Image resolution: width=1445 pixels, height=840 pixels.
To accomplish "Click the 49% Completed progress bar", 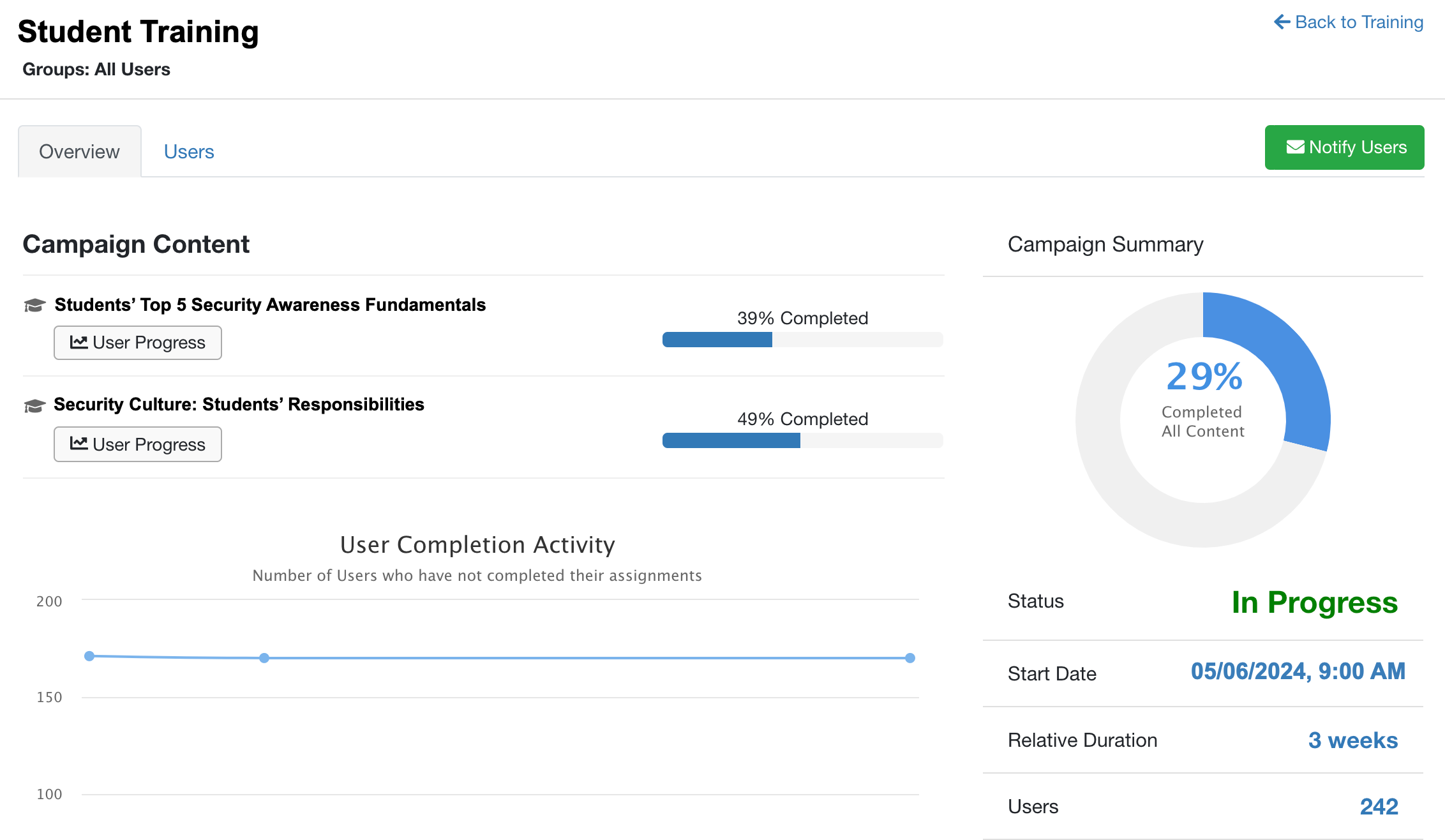I will point(802,440).
